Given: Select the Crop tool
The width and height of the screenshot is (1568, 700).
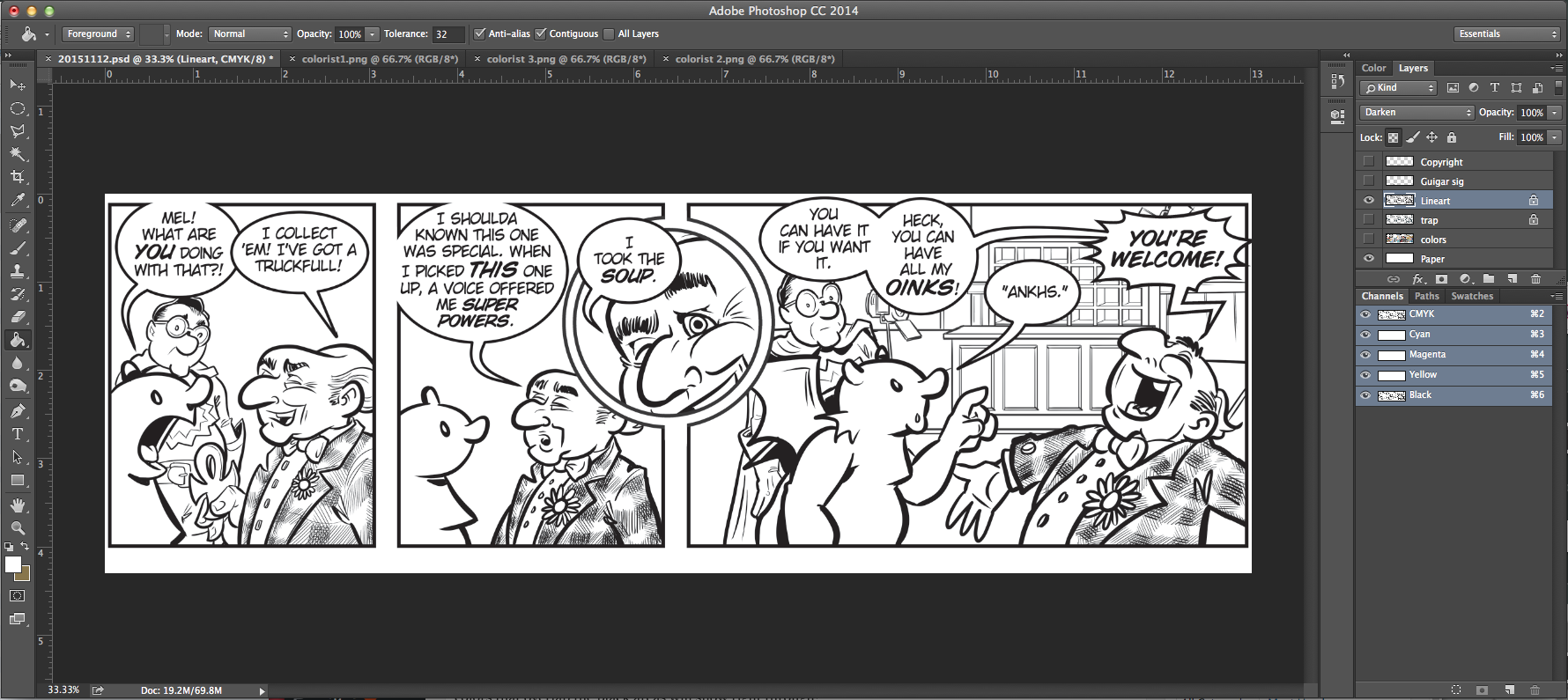Looking at the screenshot, I should pos(18,177).
